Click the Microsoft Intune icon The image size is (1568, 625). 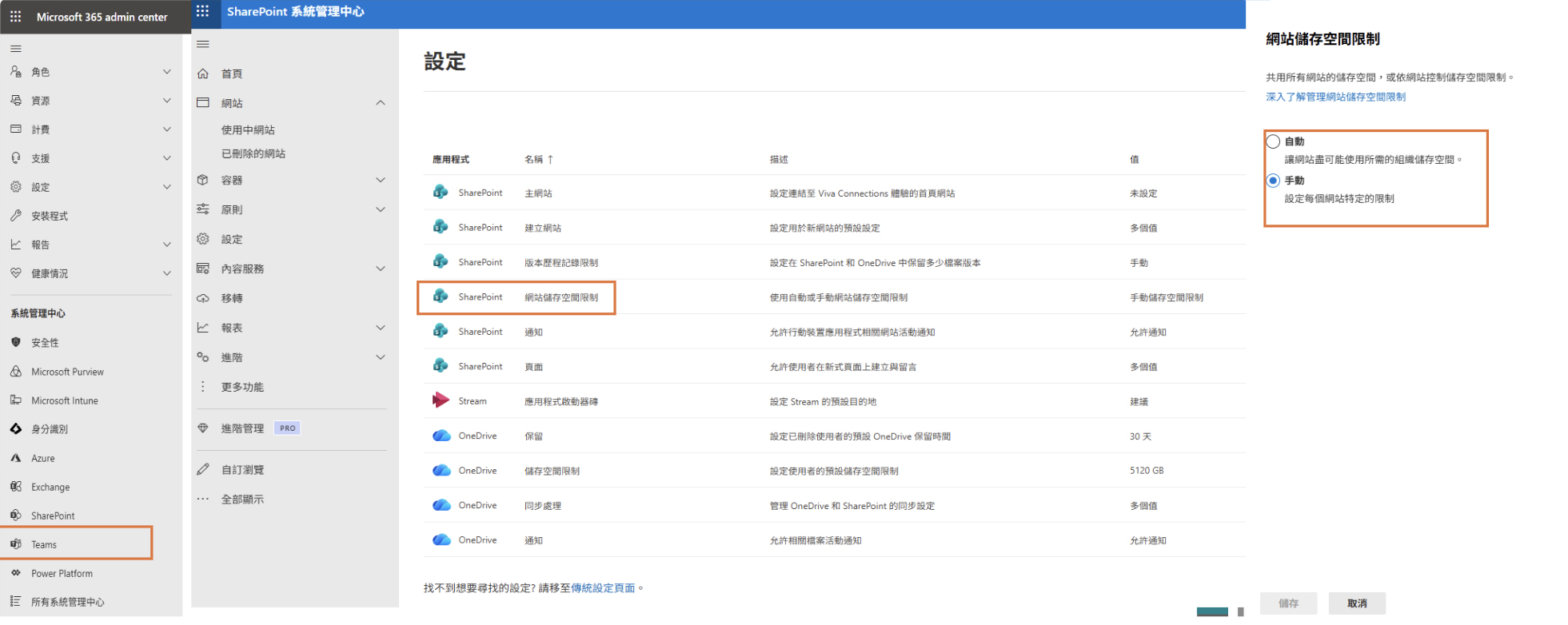pyautogui.click(x=15, y=400)
